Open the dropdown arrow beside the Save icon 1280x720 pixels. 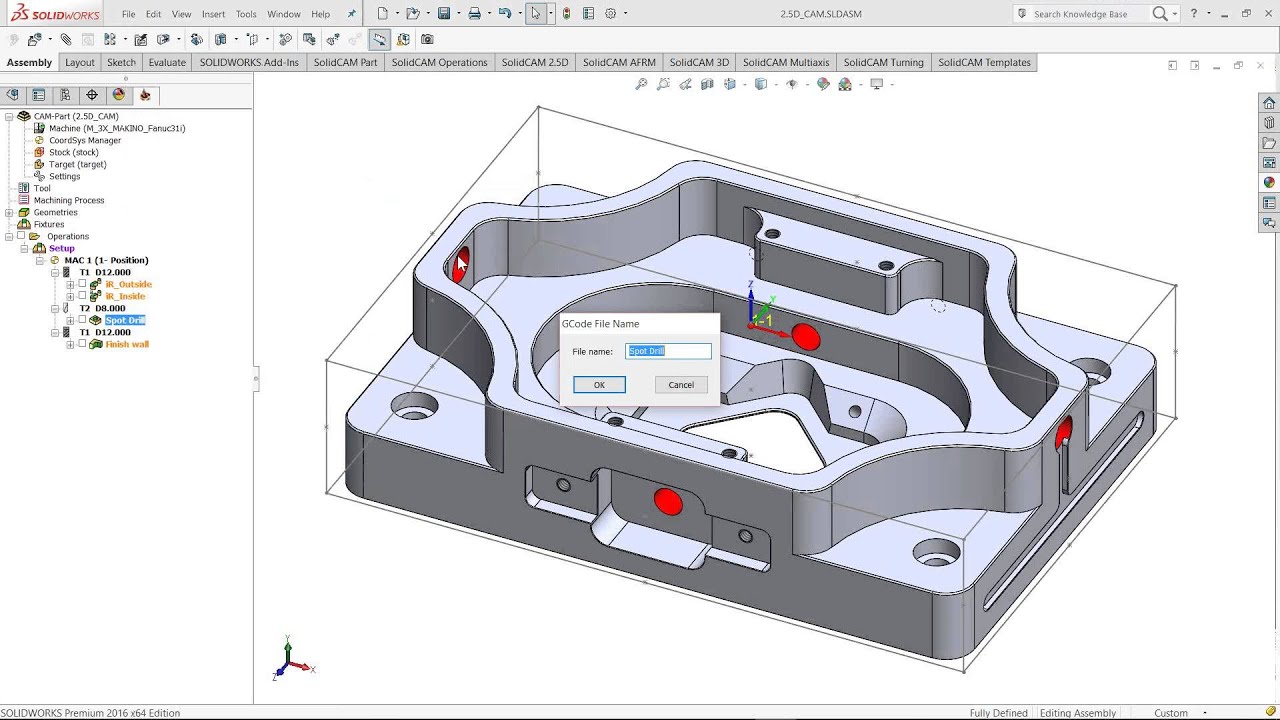coord(457,14)
